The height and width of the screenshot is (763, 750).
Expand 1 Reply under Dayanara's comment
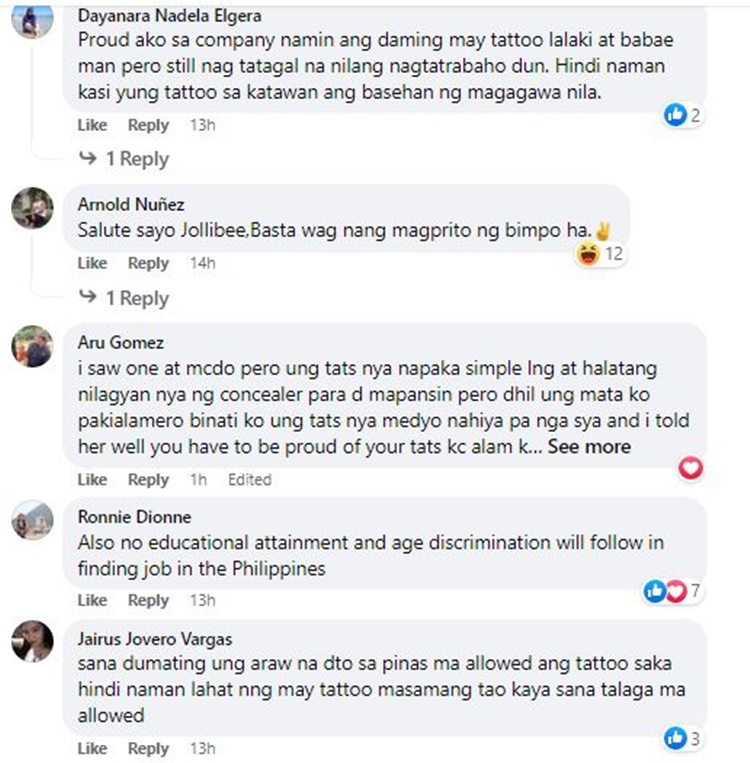(x=137, y=159)
